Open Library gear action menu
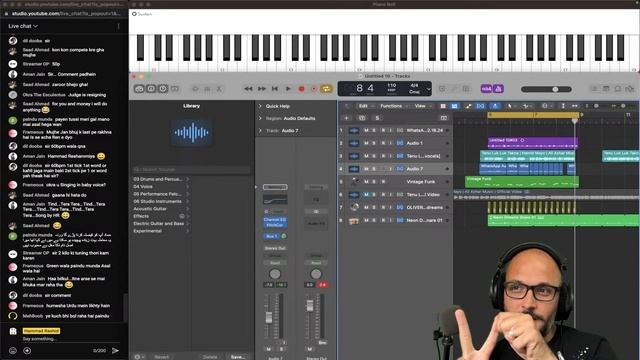 139,357
